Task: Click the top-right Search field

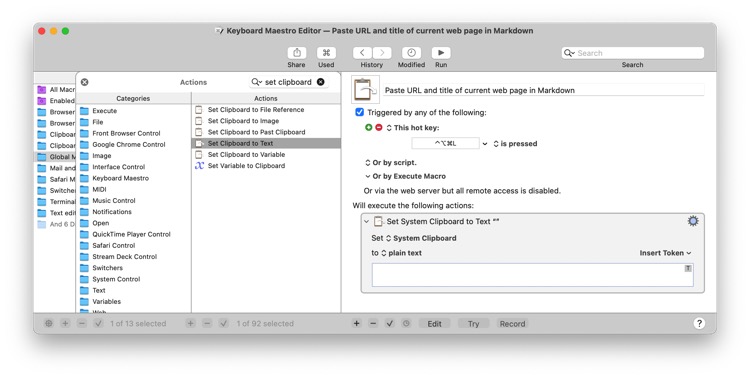Action: 633,53
